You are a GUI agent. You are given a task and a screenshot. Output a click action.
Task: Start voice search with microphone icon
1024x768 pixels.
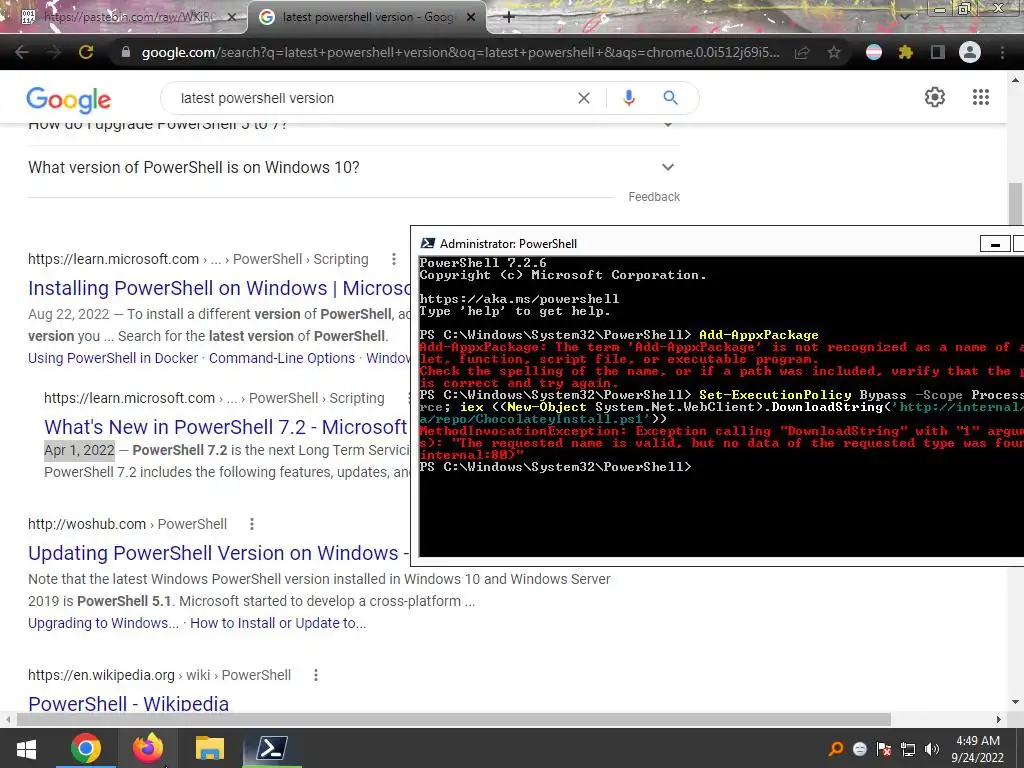tap(628, 98)
